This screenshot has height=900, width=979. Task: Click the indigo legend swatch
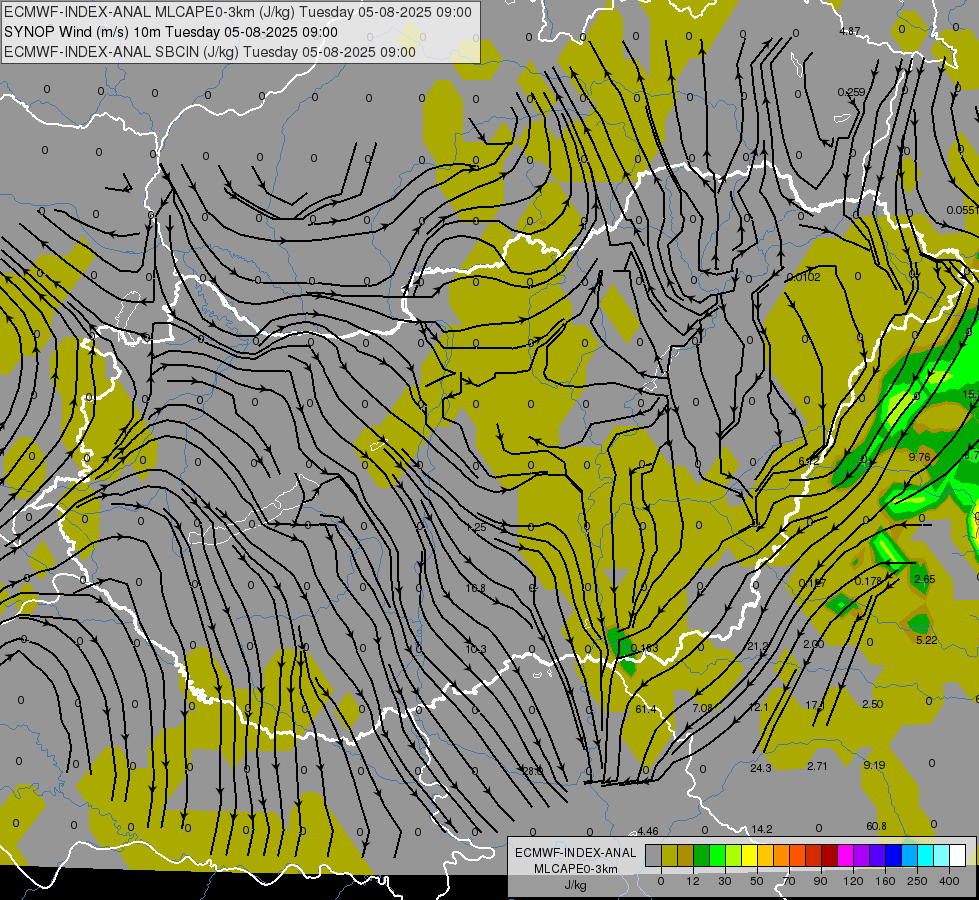tap(878, 855)
